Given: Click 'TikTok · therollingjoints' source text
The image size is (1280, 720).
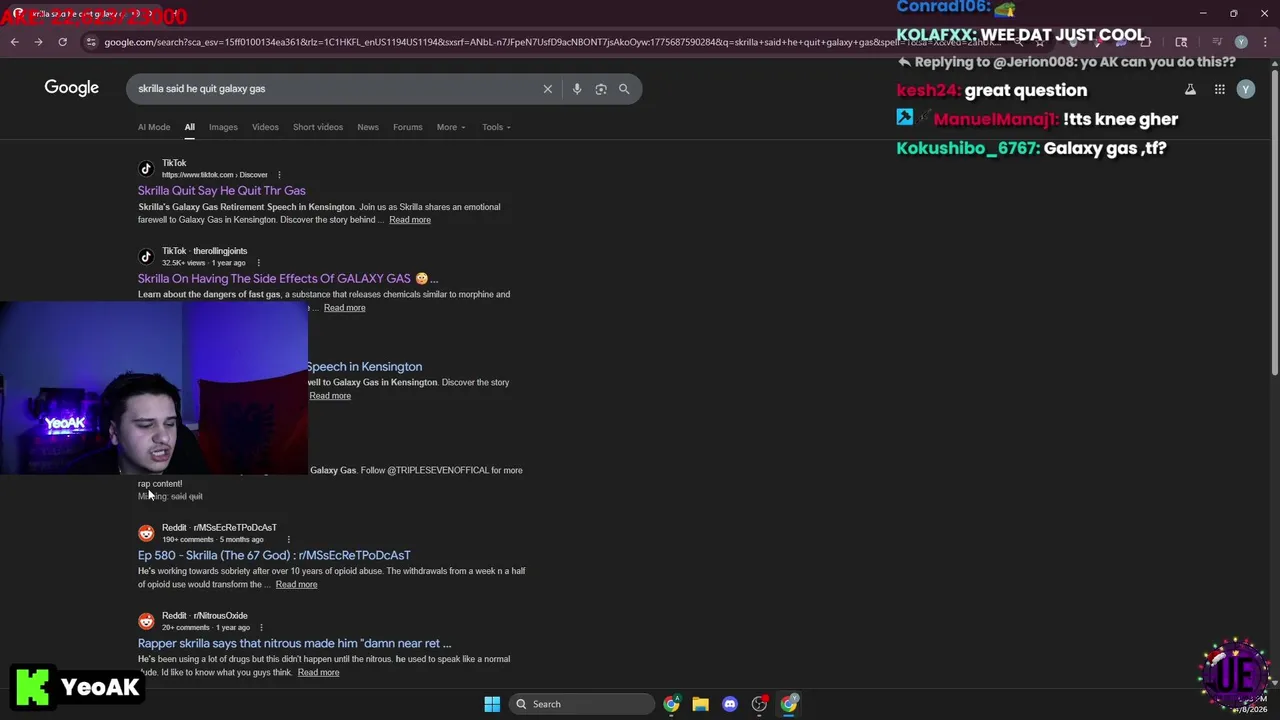Looking at the screenshot, I should pyautogui.click(x=204, y=251).
